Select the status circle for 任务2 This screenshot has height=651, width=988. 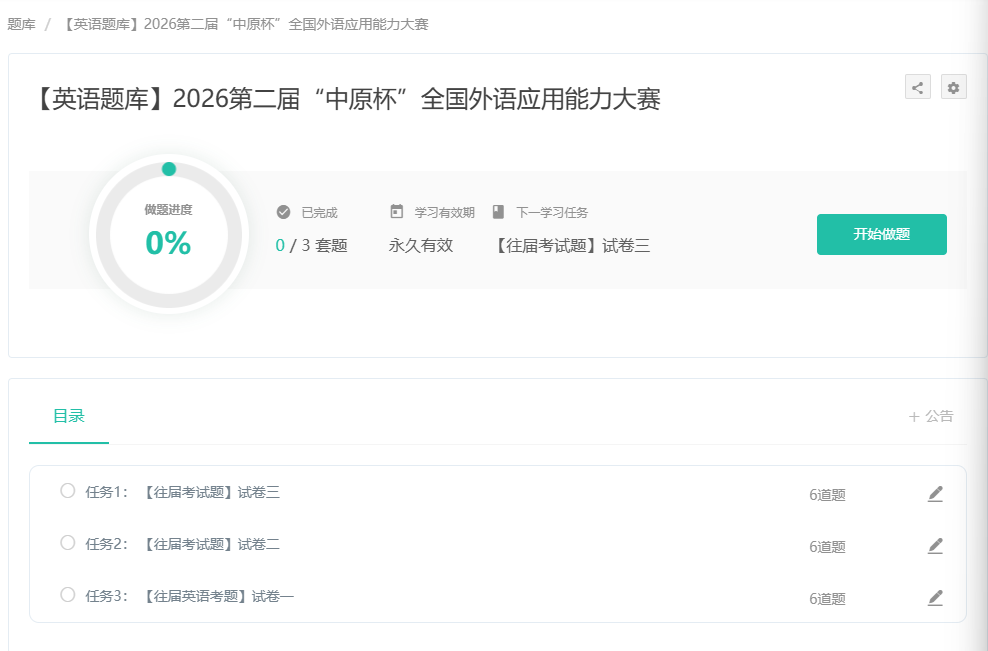click(68, 543)
